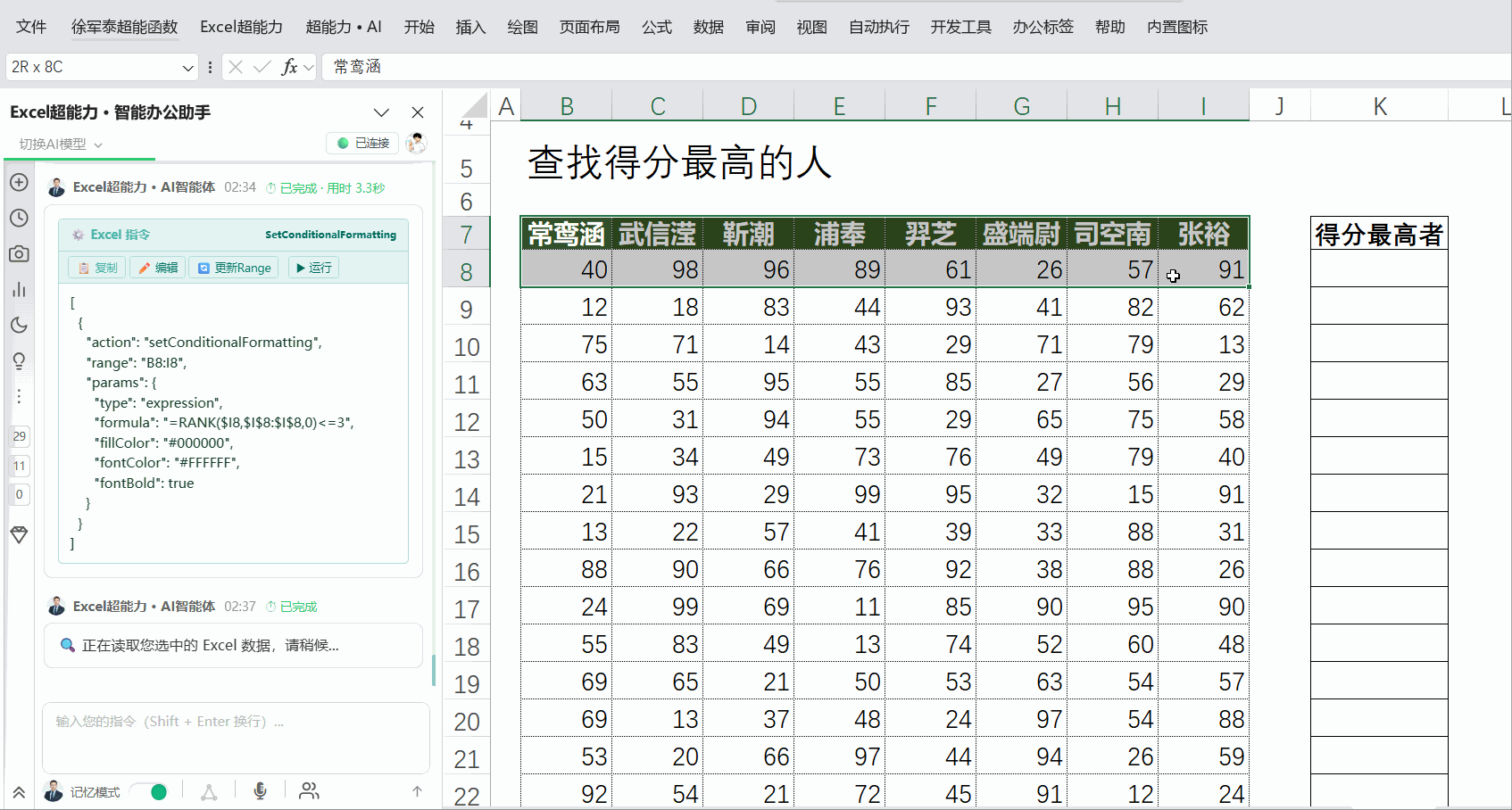Open the 公式 ribbon tab
Viewport: 1512px width, 810px height.
coord(657,27)
